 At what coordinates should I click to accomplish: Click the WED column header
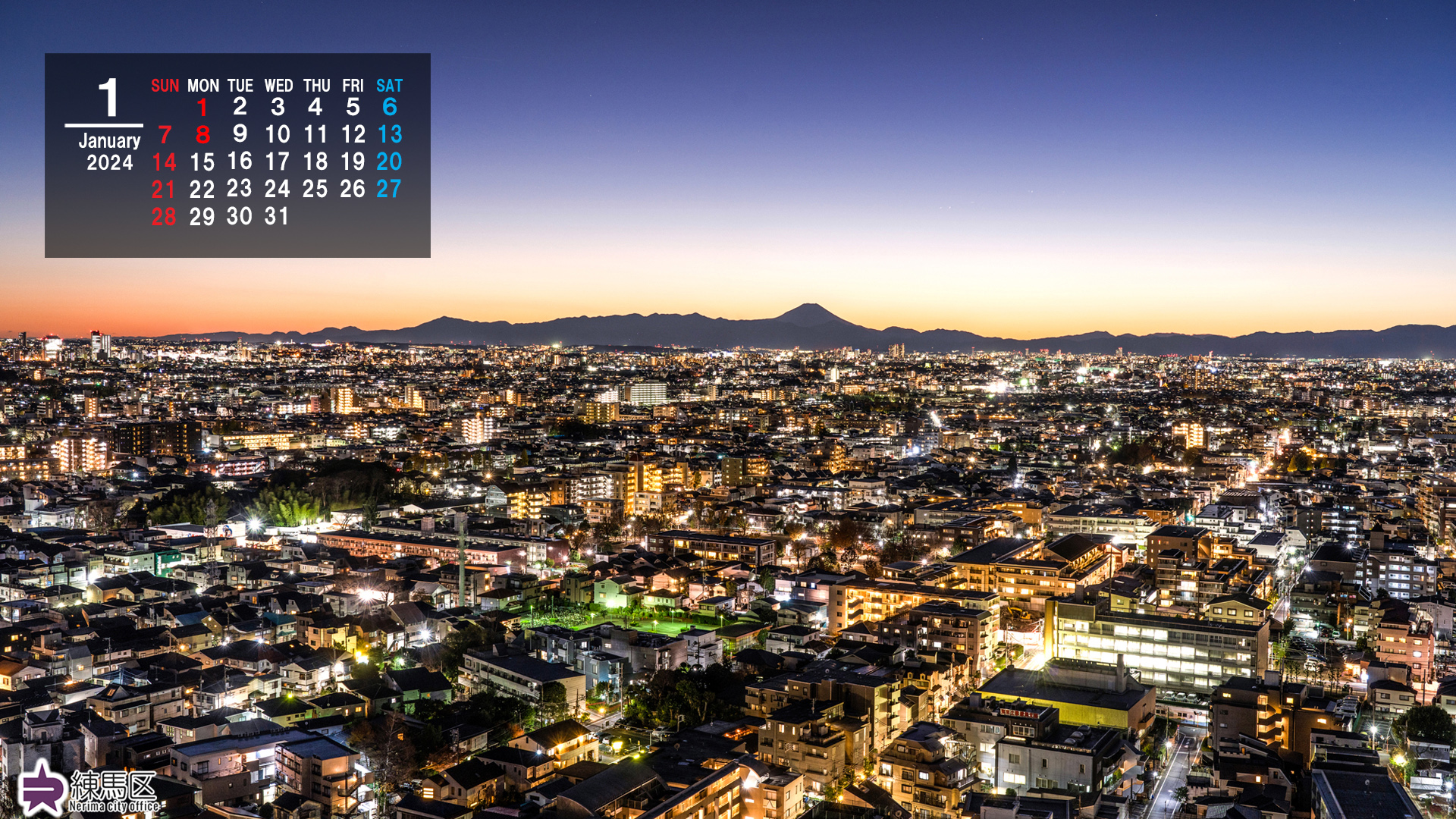point(278,86)
